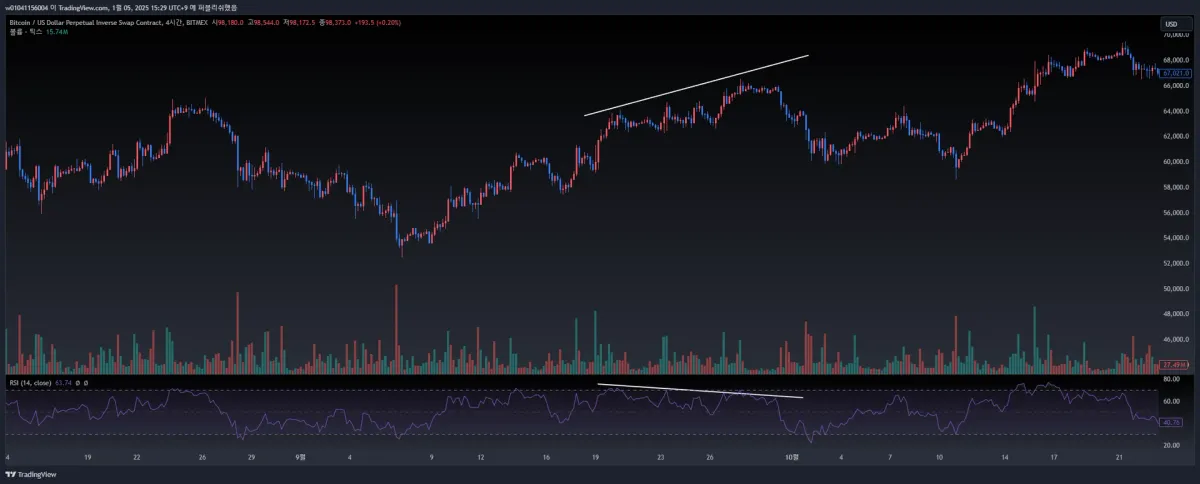
Task: Click the 70,000.0 price scale label
Action: pyautogui.click(x=1176, y=35)
